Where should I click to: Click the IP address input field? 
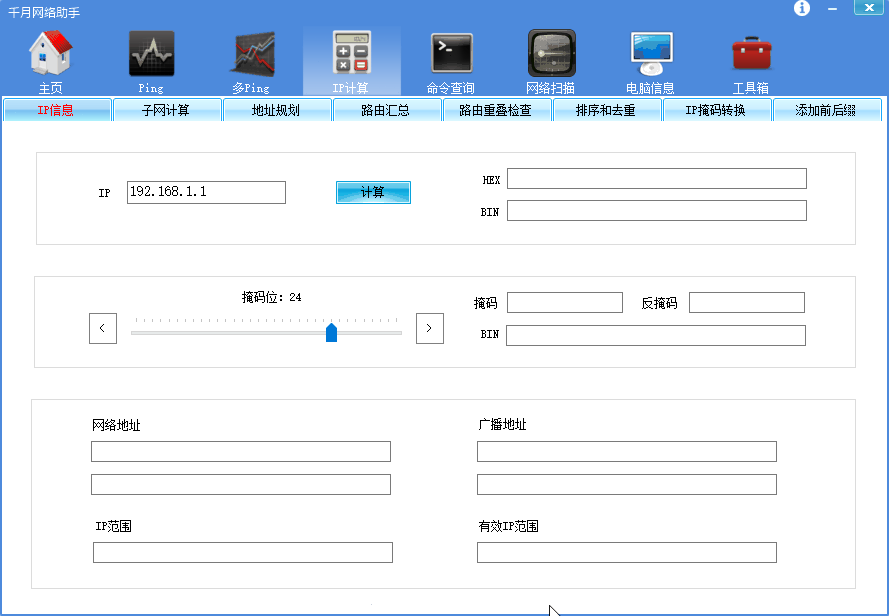coord(206,192)
